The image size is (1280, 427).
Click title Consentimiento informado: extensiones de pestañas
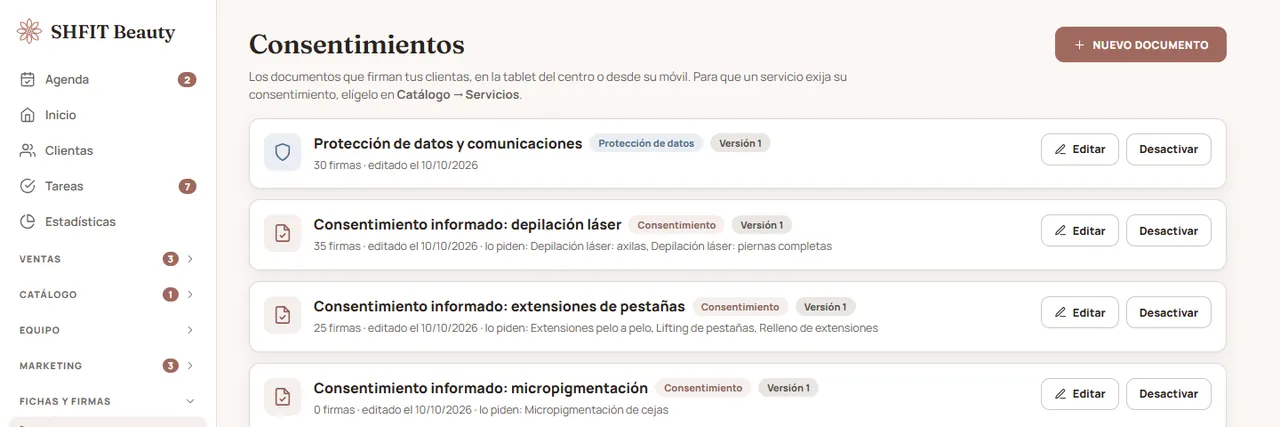500,307
